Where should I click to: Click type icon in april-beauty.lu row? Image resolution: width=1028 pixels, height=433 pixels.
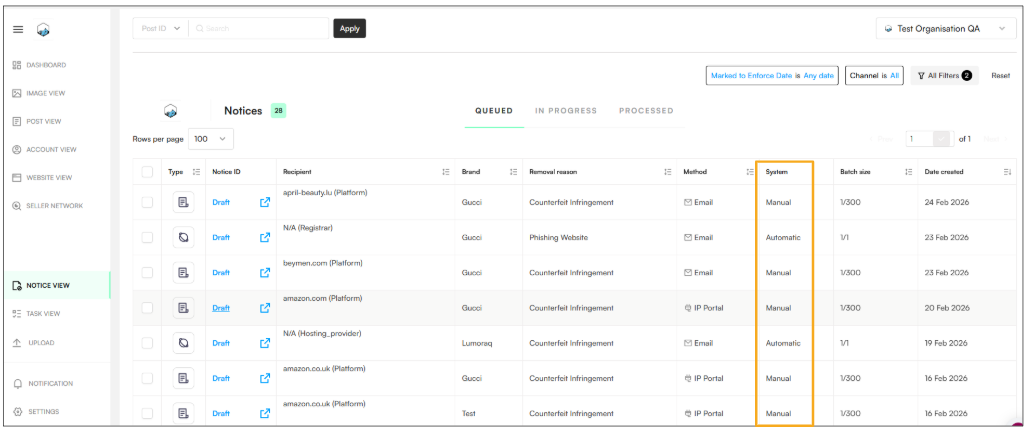tap(184, 202)
